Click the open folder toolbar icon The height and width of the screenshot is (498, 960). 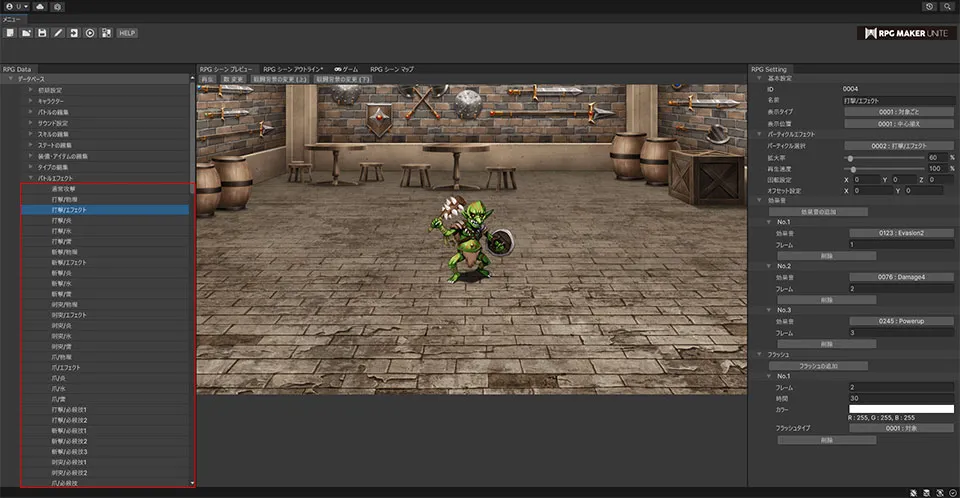click(x=26, y=33)
